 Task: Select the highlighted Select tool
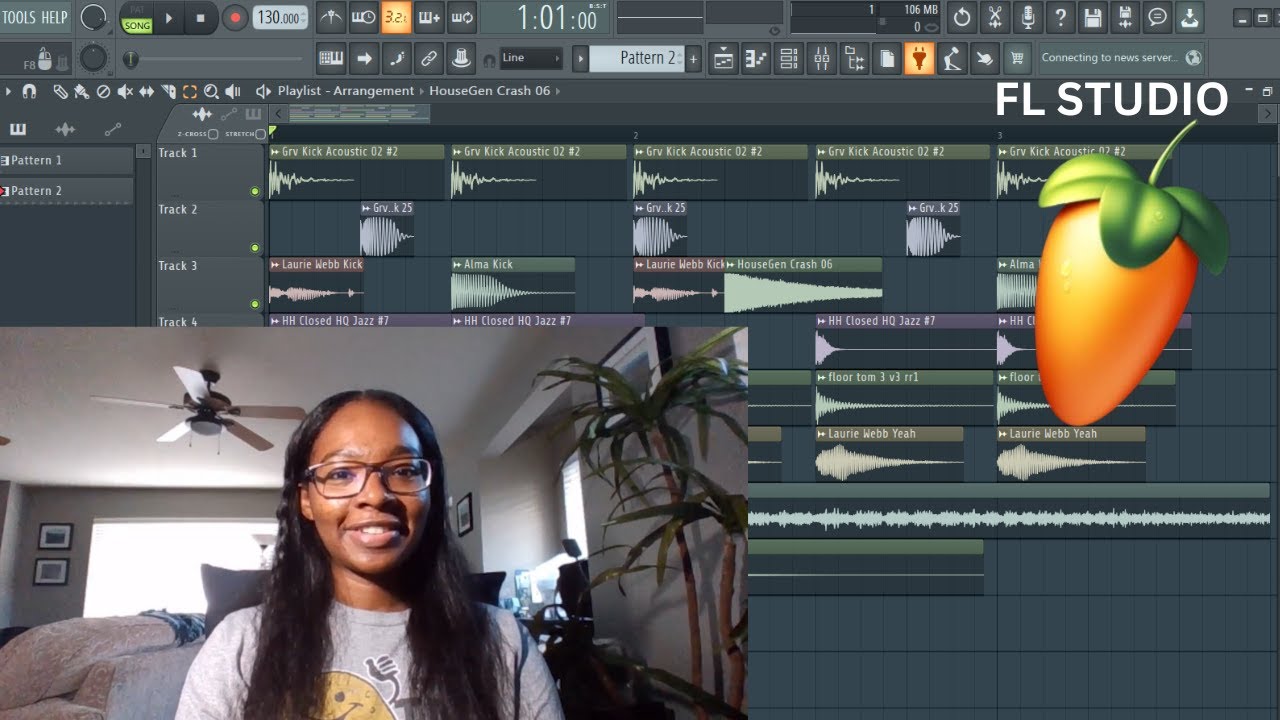tap(190, 91)
